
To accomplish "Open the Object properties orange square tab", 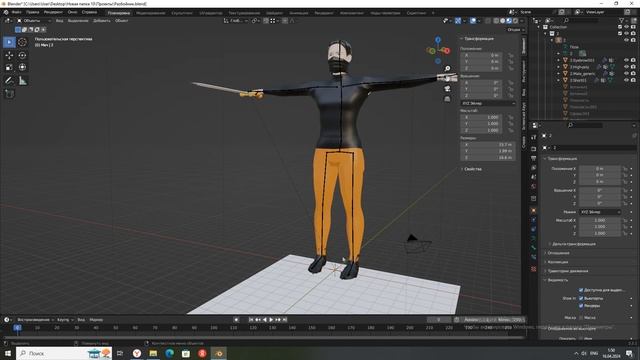I will 533,211.
